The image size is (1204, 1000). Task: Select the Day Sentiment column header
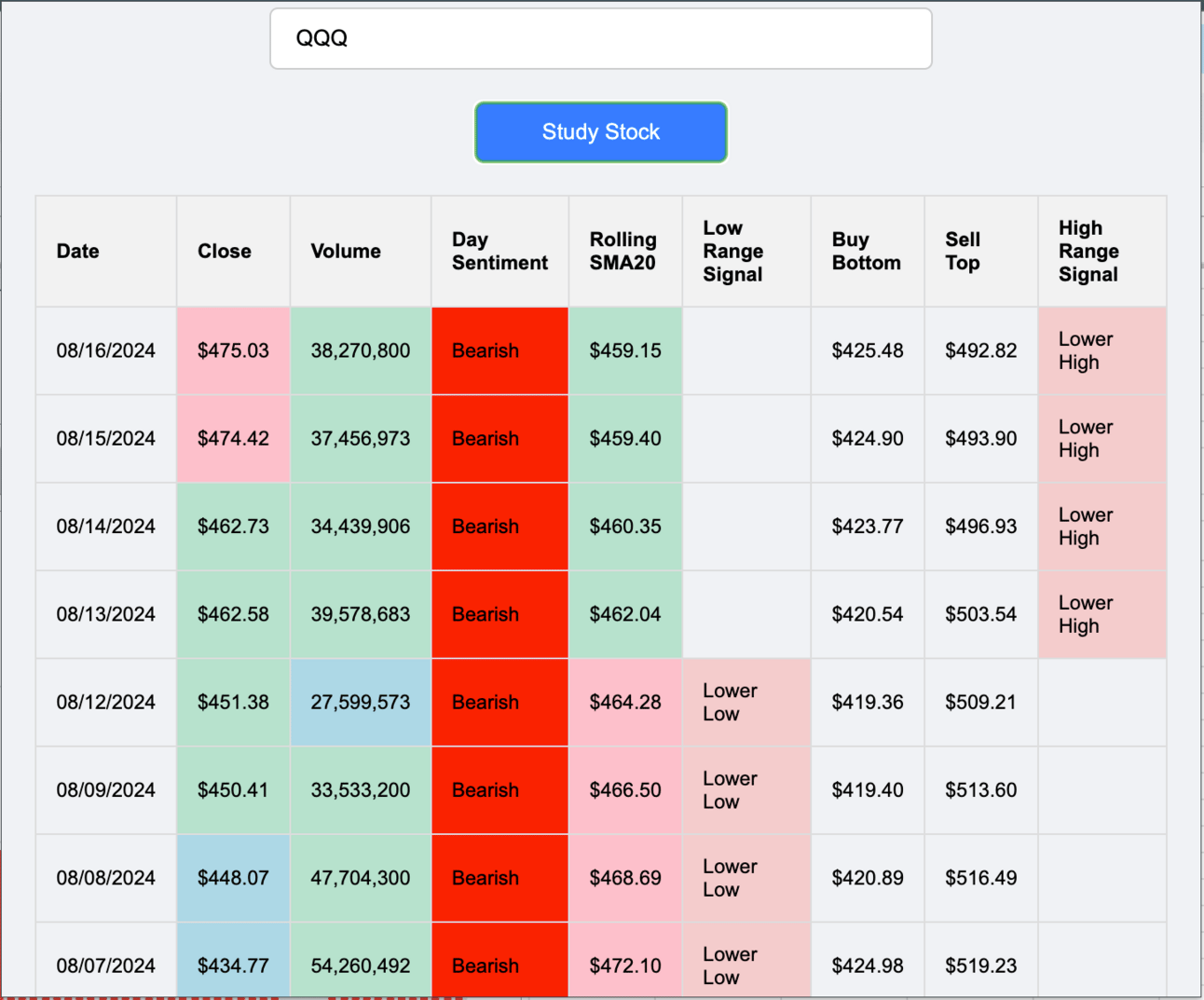(x=500, y=252)
